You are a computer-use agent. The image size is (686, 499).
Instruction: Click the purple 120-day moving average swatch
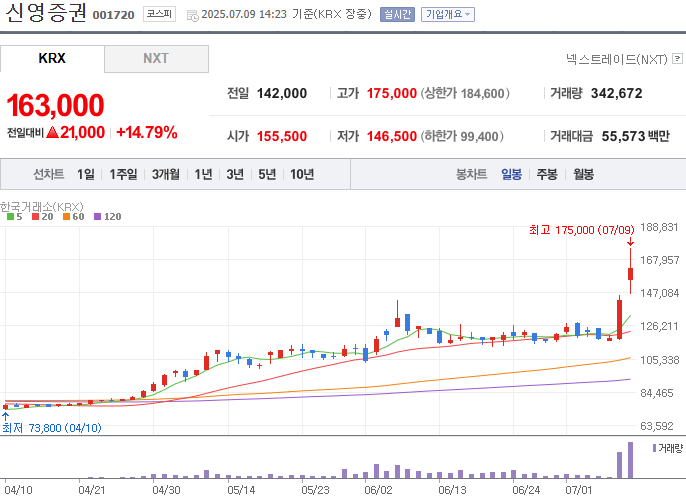click(x=98, y=216)
